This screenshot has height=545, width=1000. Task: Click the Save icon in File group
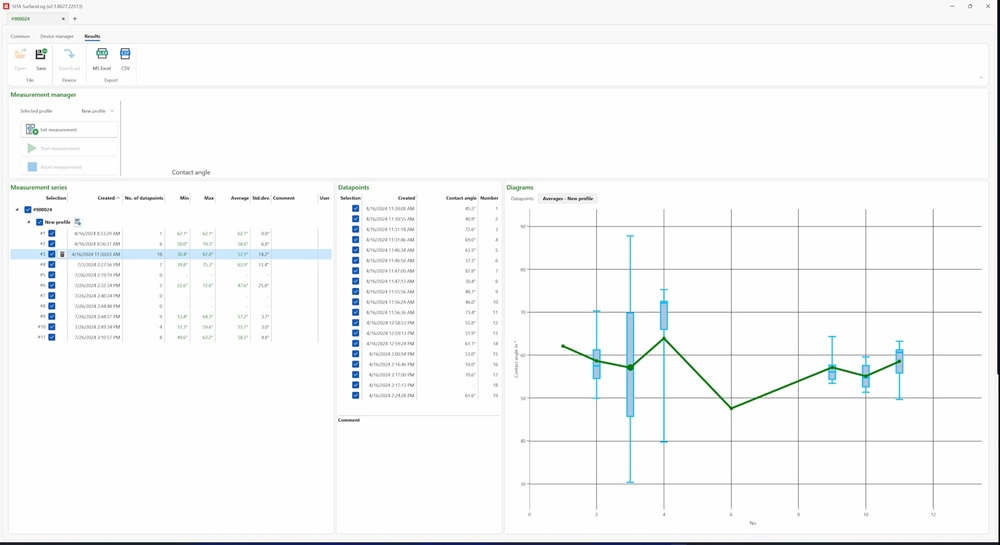coord(41,58)
